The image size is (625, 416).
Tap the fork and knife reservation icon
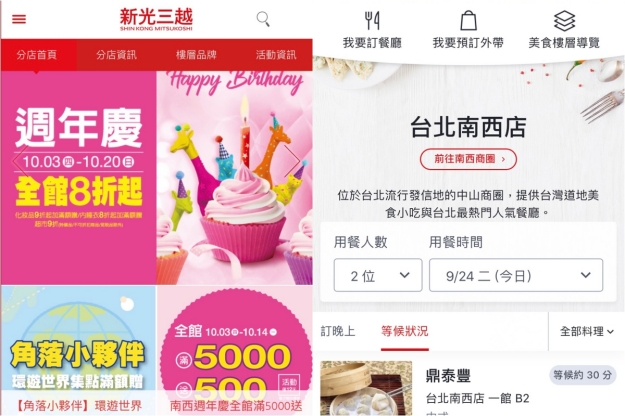tap(372, 20)
